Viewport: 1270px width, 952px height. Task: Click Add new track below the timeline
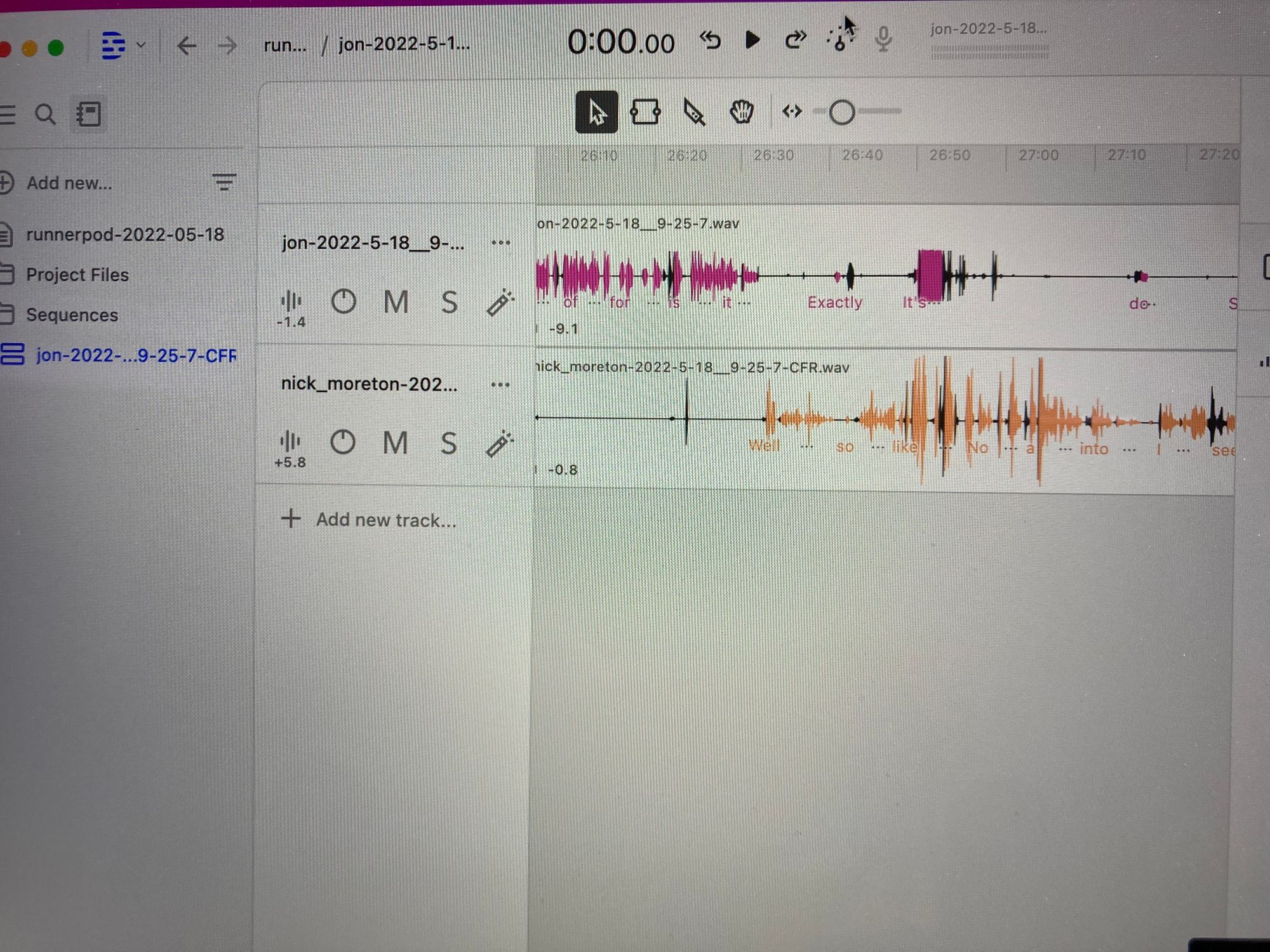(375, 519)
